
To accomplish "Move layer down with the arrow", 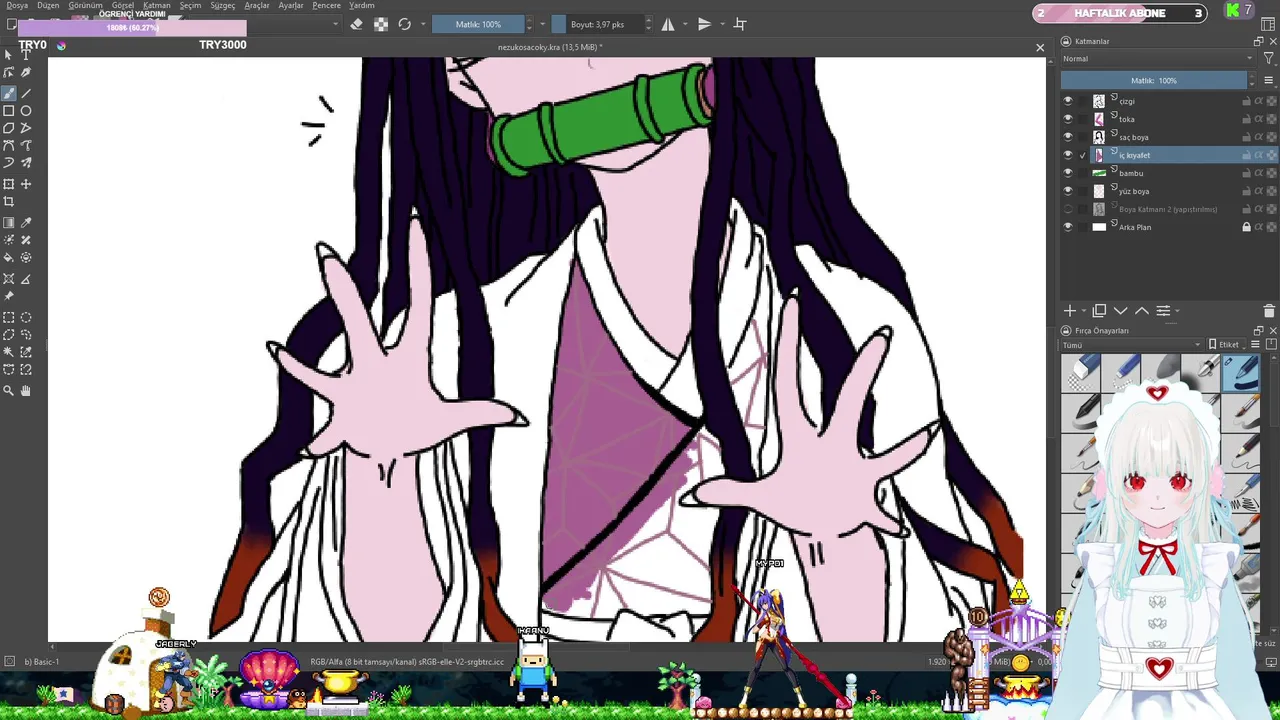I will coord(1120,311).
